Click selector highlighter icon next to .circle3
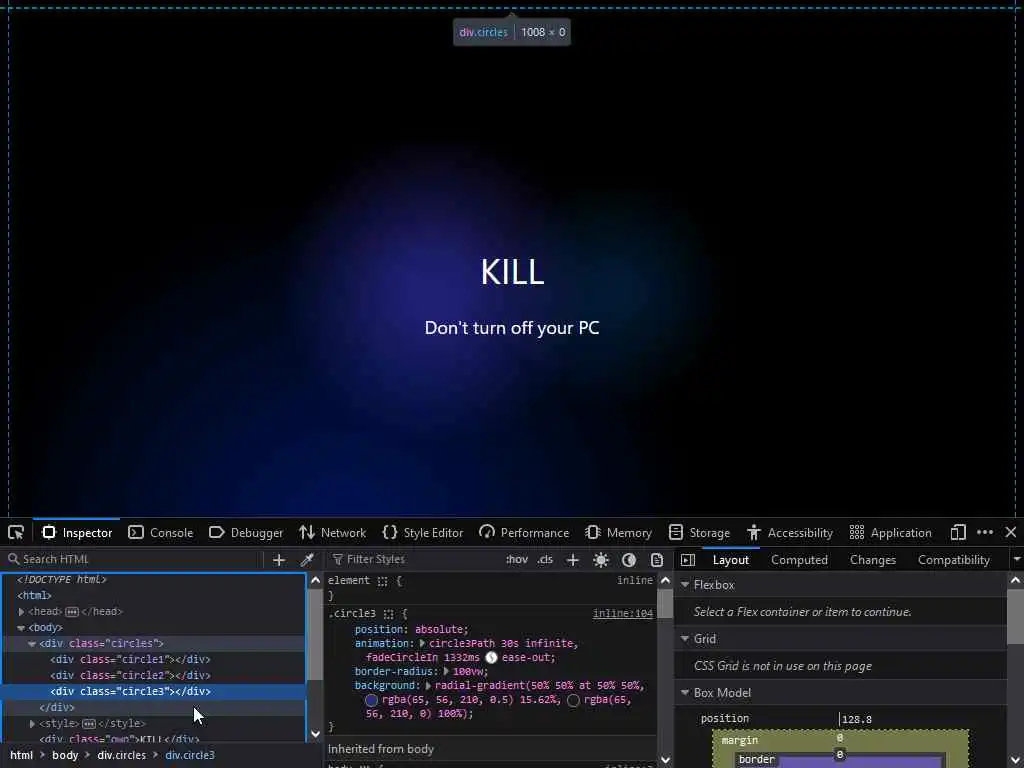Viewport: 1024px width, 768px height. (x=389, y=614)
